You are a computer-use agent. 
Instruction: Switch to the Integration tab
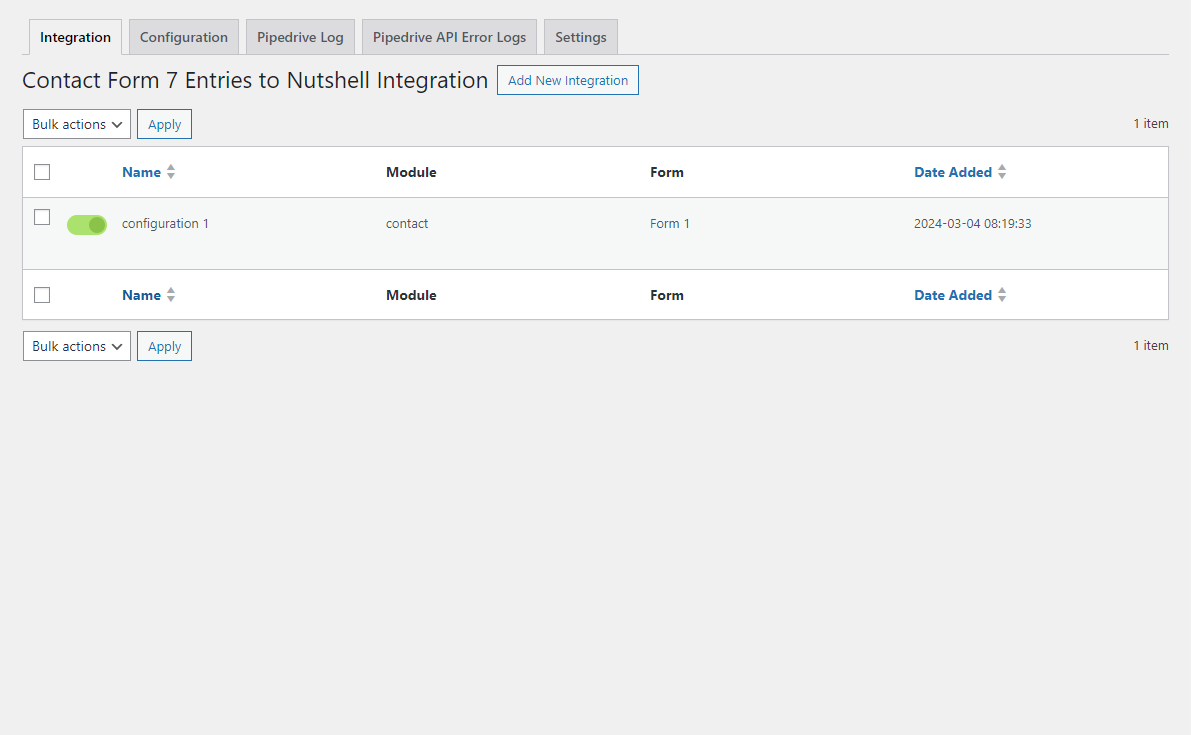click(75, 37)
